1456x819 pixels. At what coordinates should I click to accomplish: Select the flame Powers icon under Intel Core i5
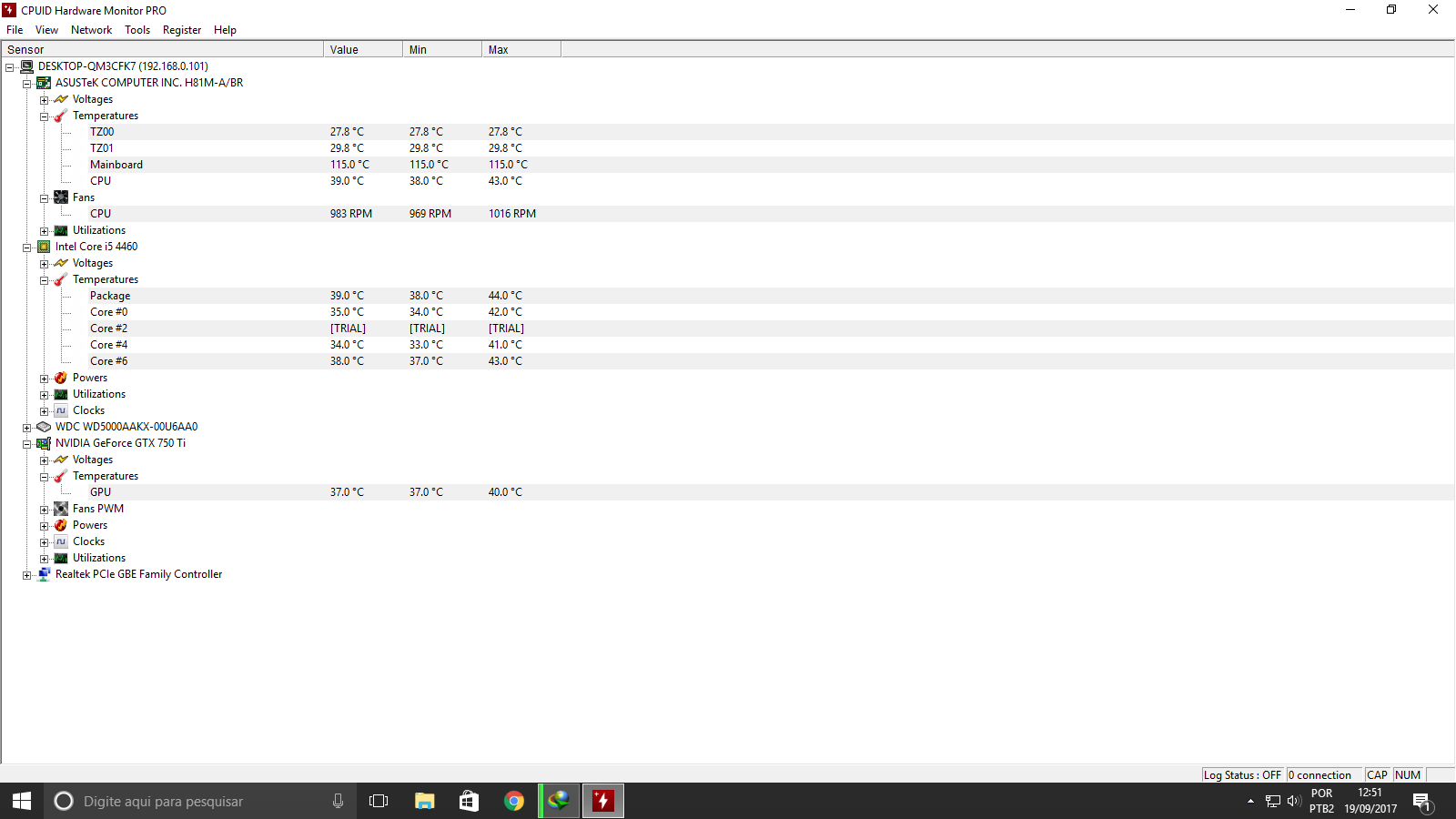click(61, 378)
